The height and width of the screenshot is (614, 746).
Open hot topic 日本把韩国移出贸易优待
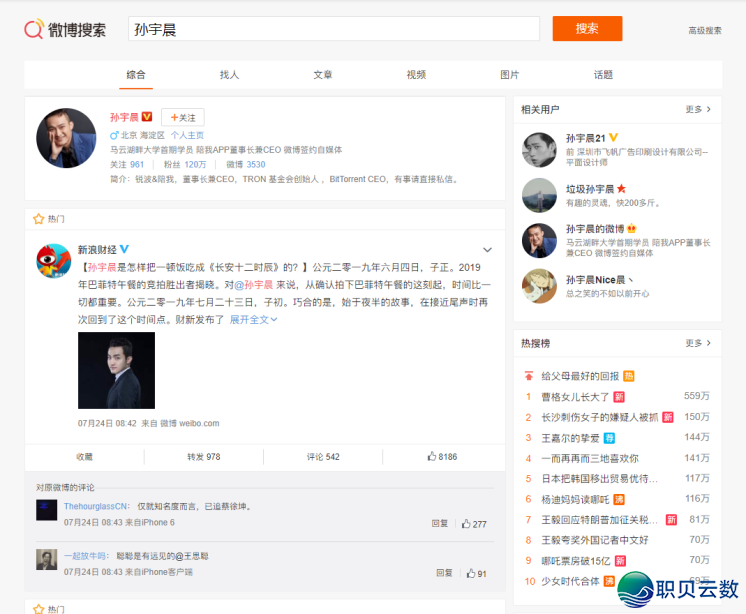[599, 479]
